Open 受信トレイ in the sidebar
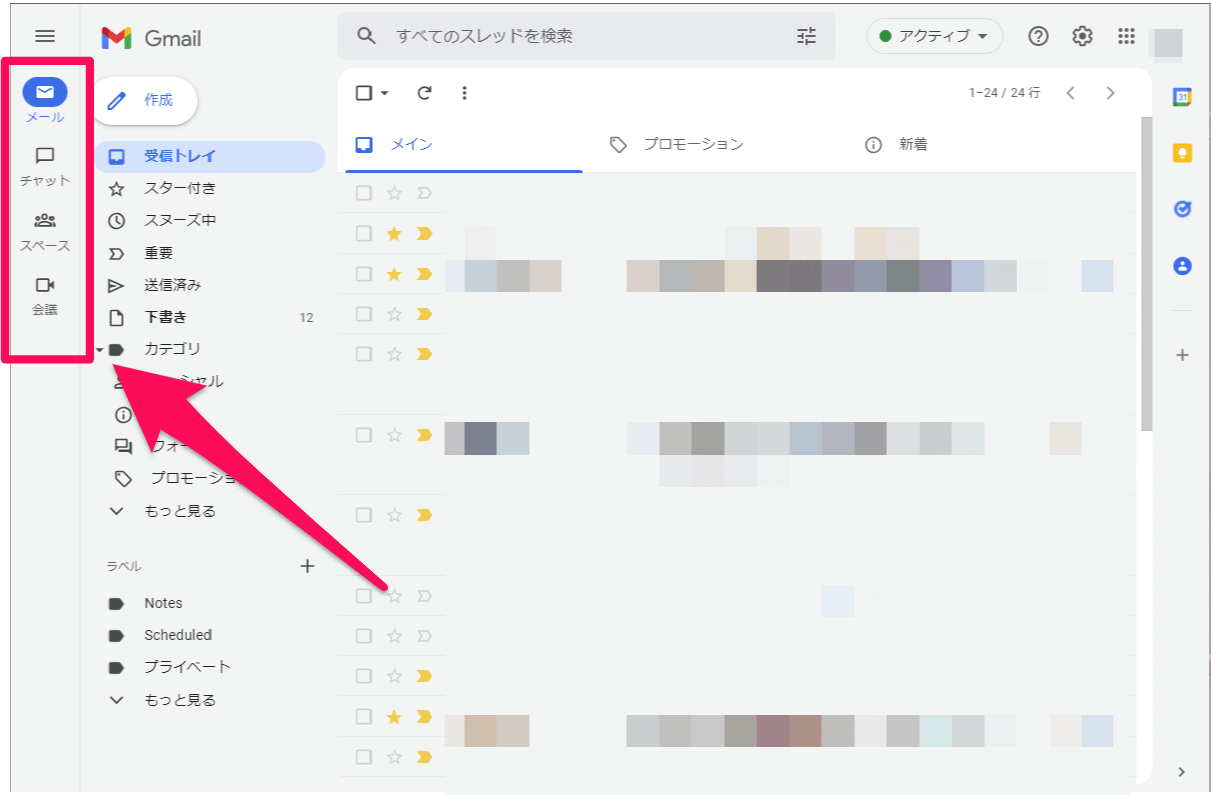This screenshot has height=795, width=1211. [210, 156]
